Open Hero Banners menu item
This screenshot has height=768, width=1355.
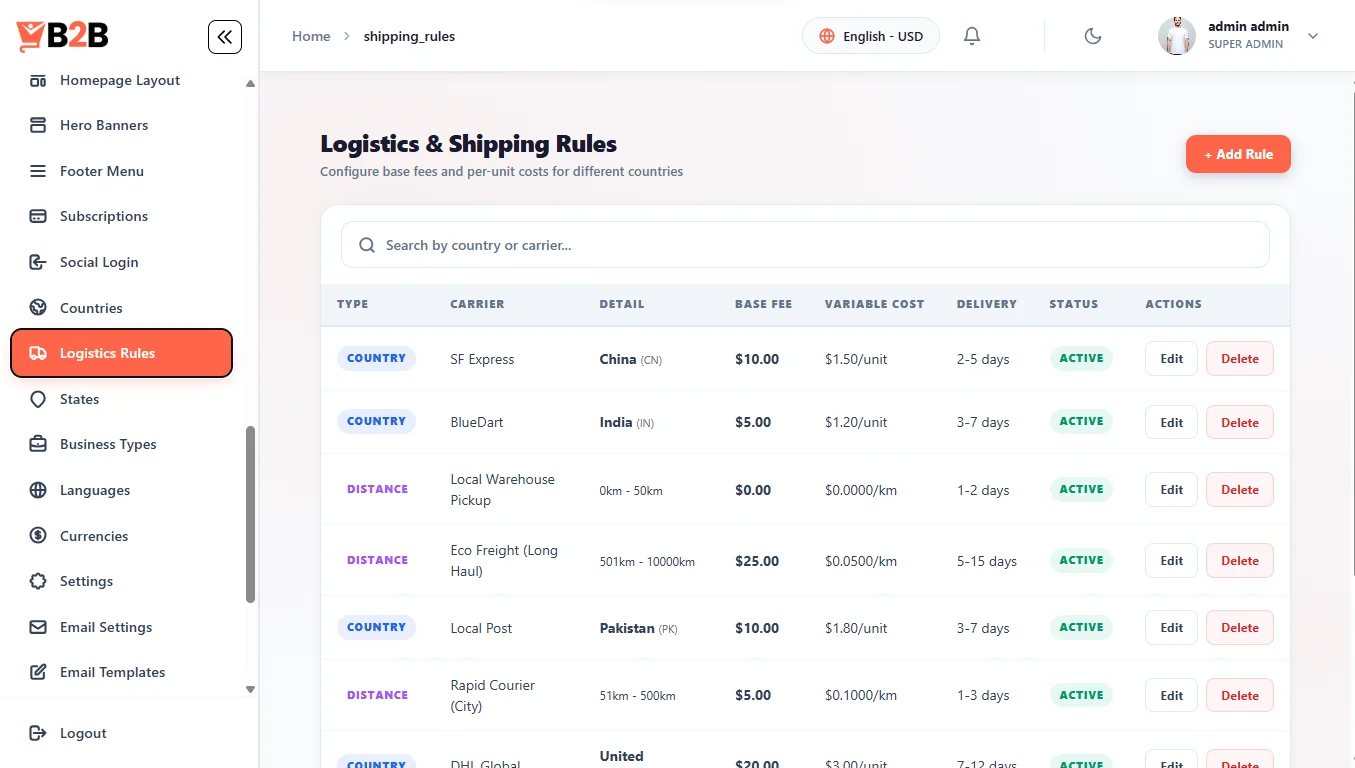122,125
